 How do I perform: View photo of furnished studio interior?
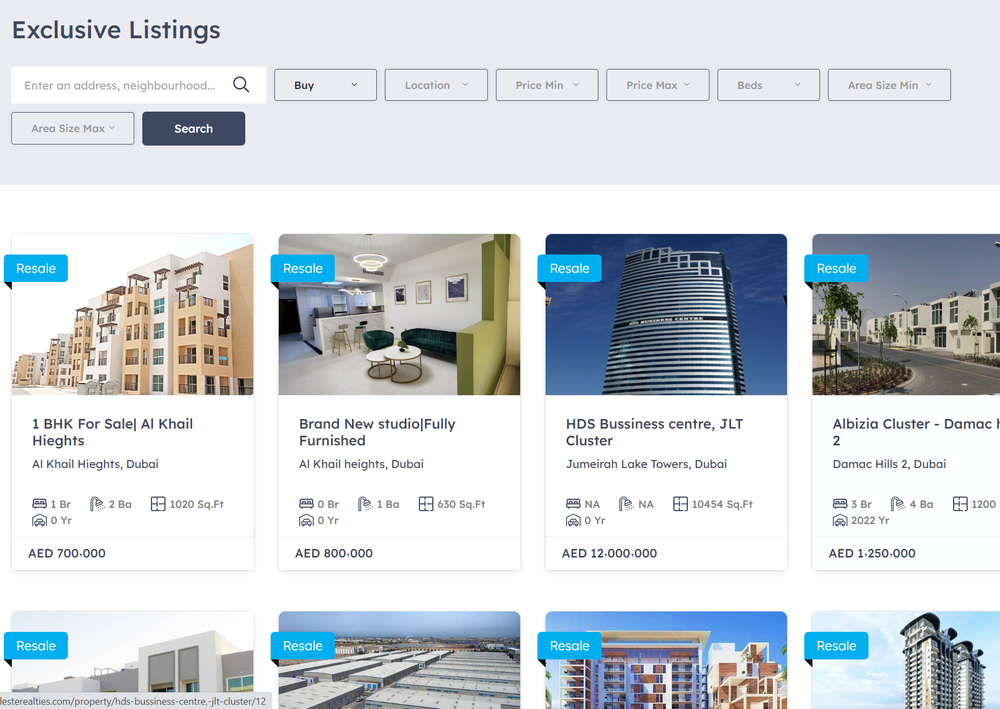point(399,314)
